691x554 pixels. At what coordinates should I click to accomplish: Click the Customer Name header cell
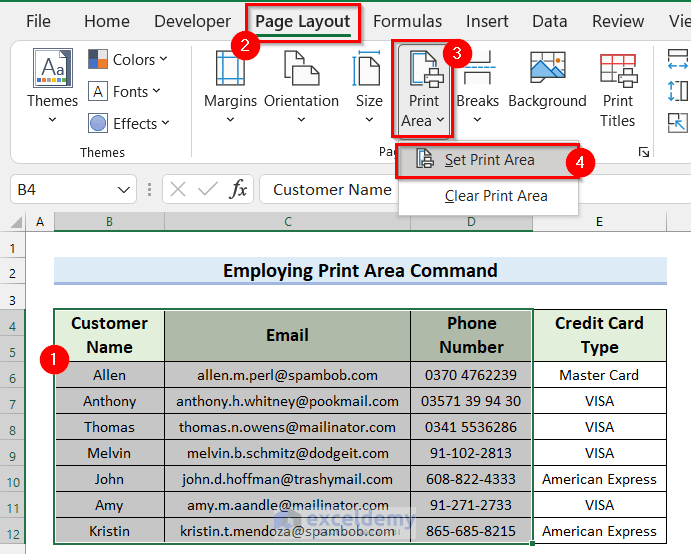109,335
